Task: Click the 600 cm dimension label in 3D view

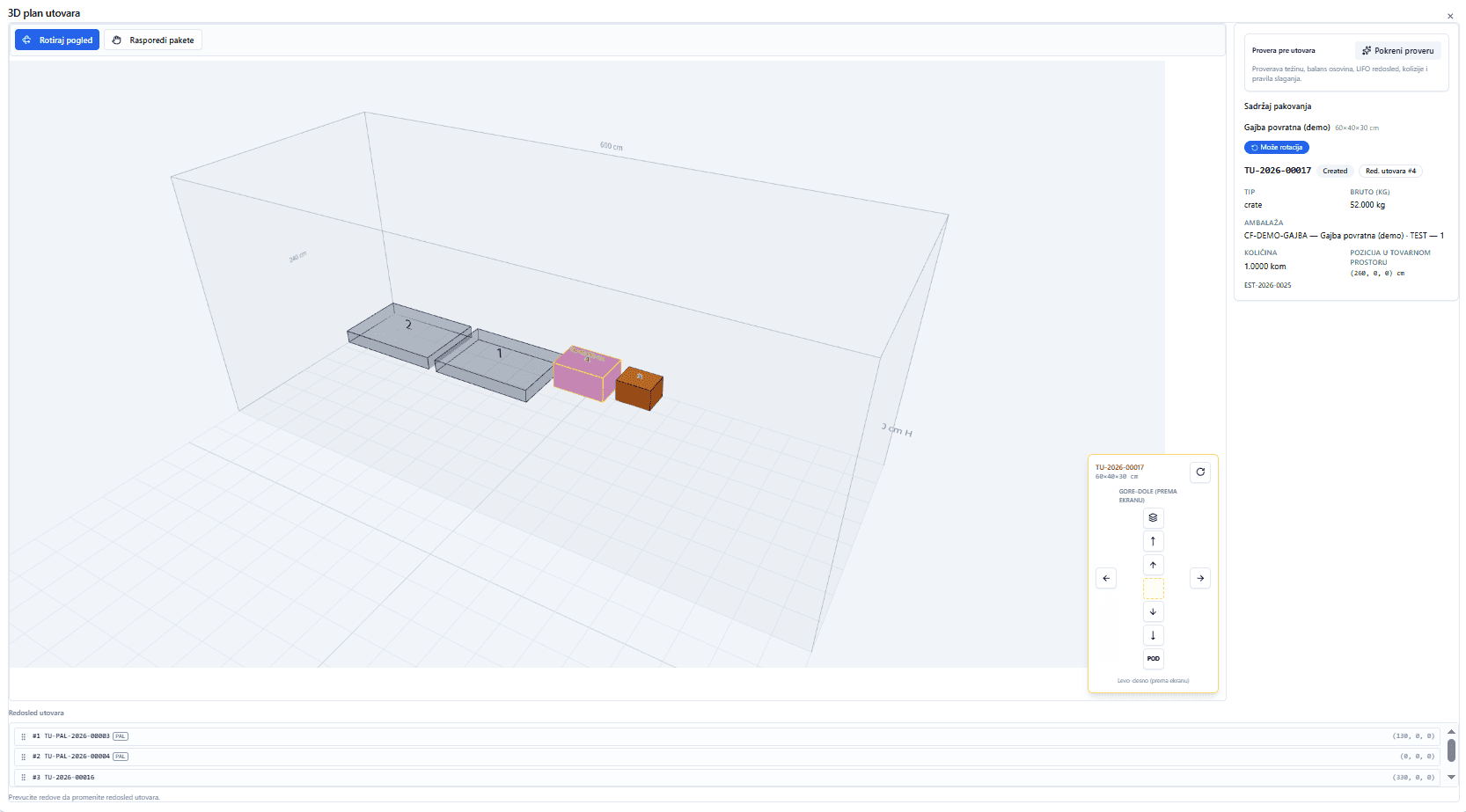Action: (x=611, y=146)
